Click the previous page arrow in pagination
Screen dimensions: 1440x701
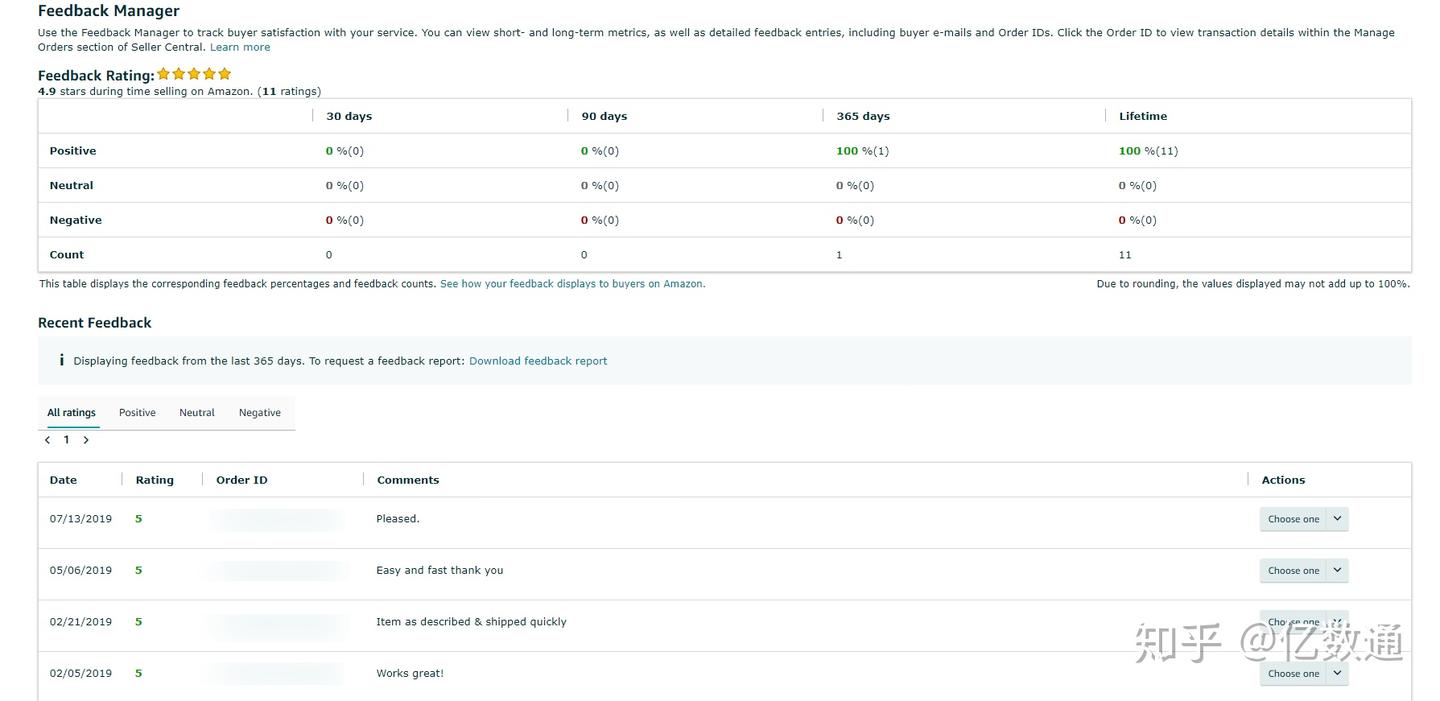coord(47,440)
